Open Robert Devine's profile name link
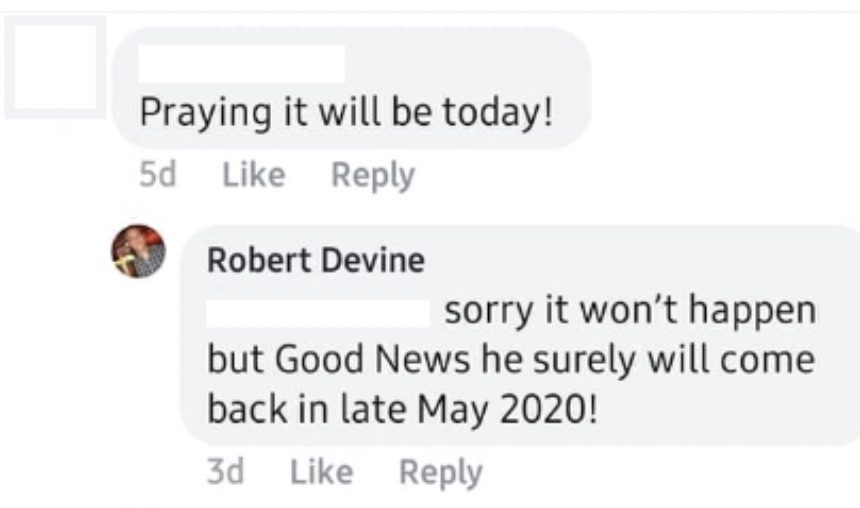Screen dimensions: 860x508 click(x=315, y=260)
